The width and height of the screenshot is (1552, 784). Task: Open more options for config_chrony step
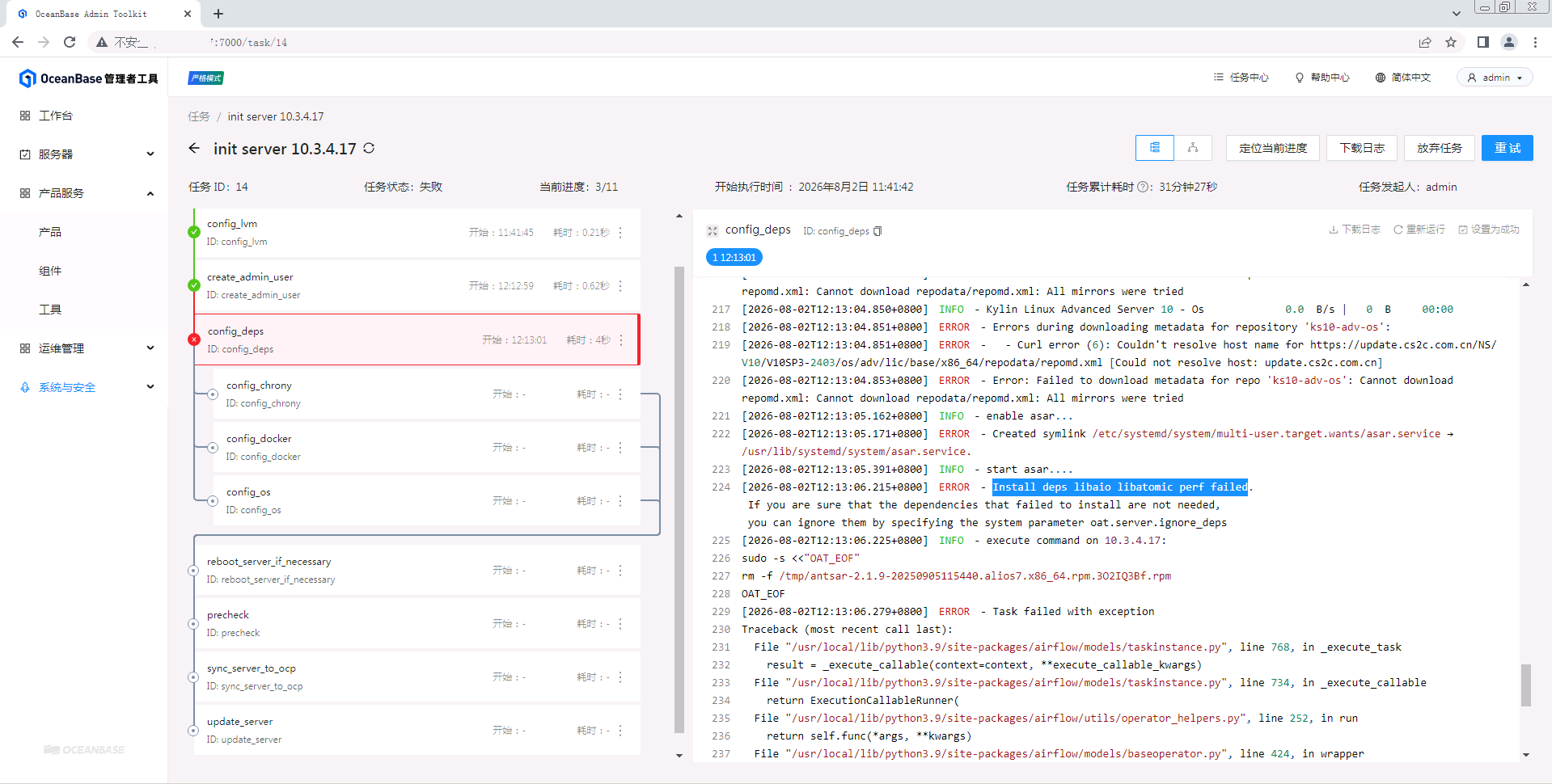tap(620, 394)
